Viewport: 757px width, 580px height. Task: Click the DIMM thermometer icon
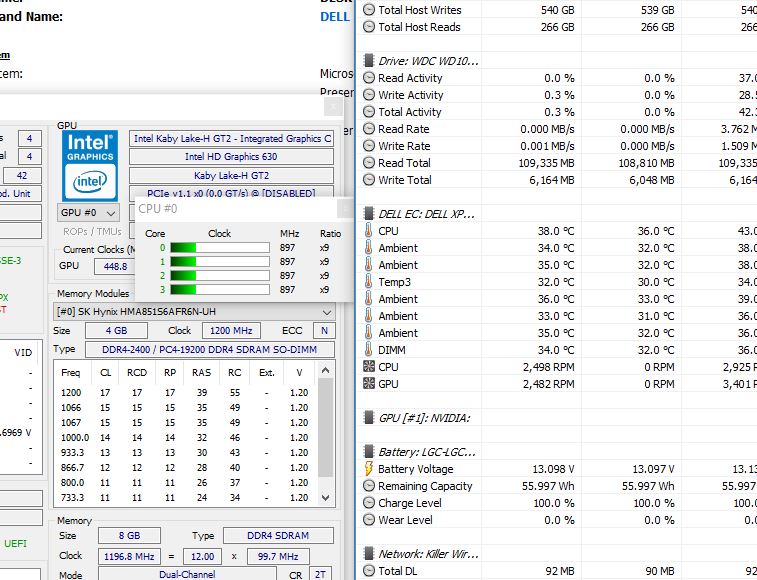(x=369, y=350)
